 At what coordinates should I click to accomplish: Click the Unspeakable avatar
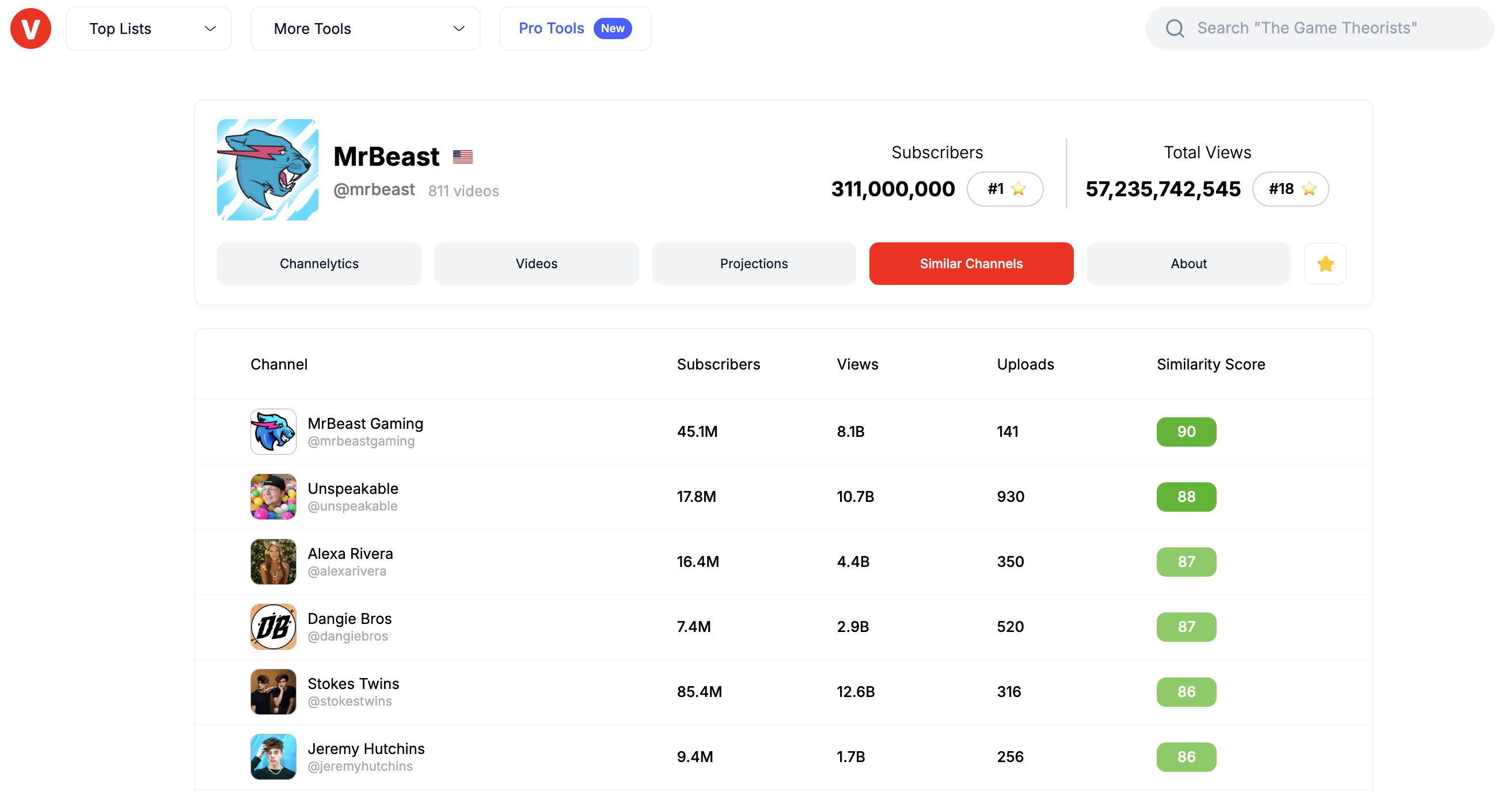(x=273, y=496)
